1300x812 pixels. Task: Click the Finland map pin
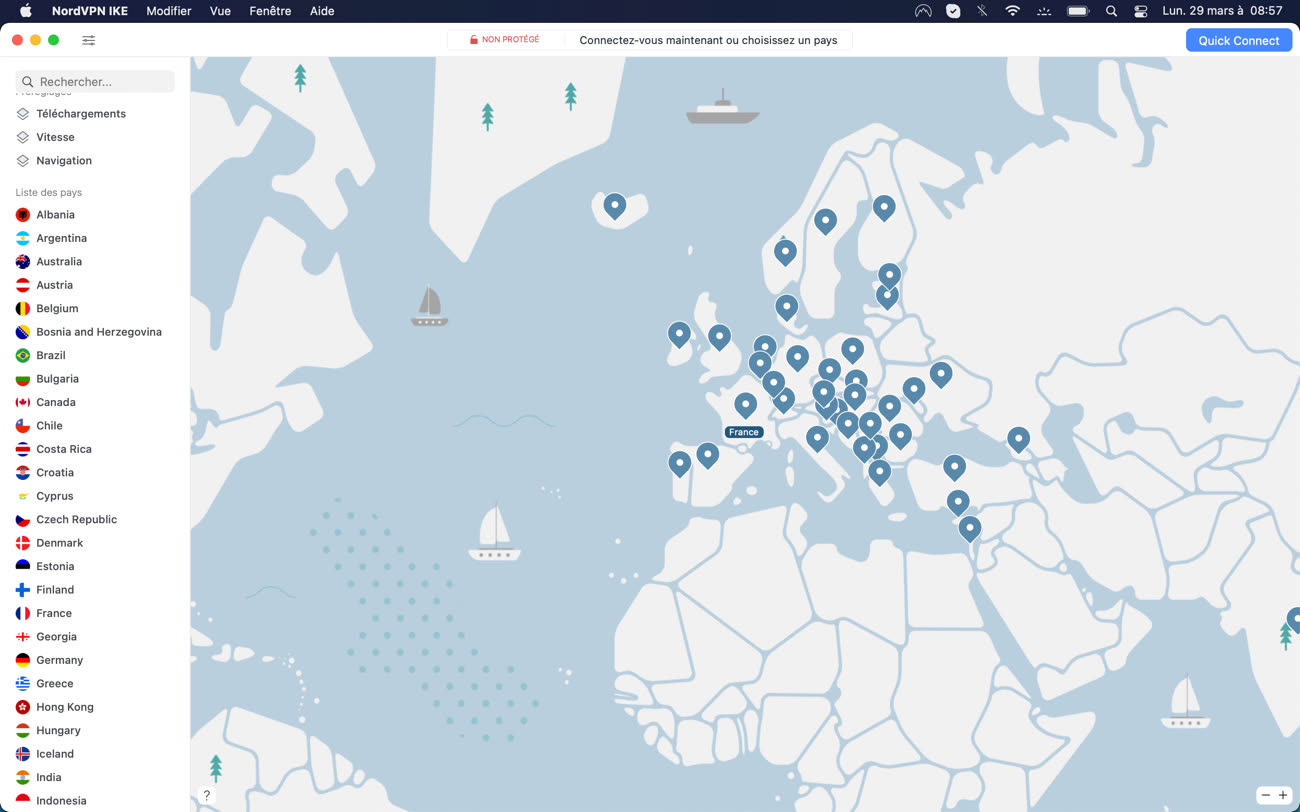(884, 208)
